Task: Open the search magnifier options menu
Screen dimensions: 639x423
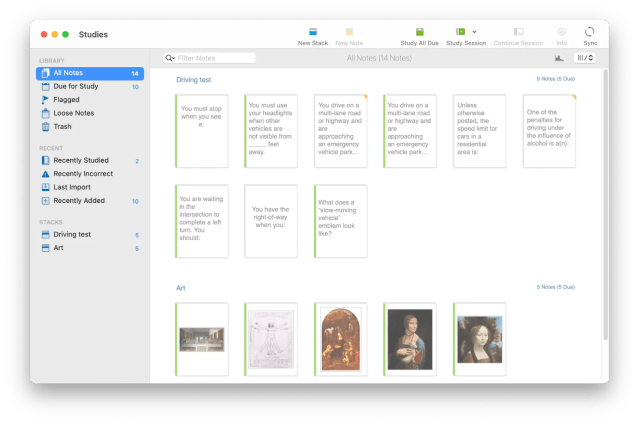Action: [x=170, y=58]
